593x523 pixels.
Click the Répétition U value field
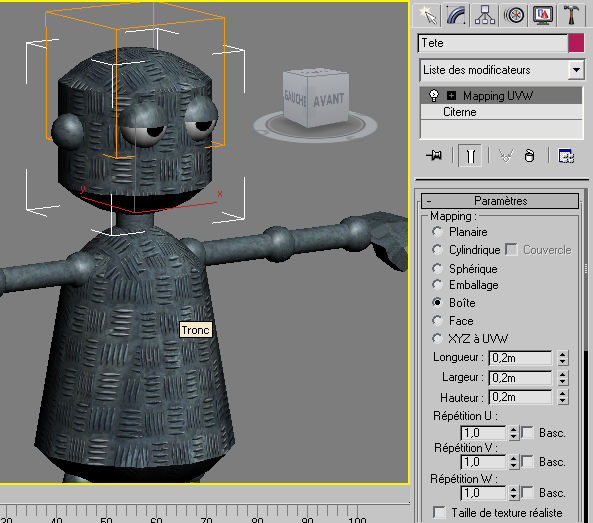coord(483,433)
